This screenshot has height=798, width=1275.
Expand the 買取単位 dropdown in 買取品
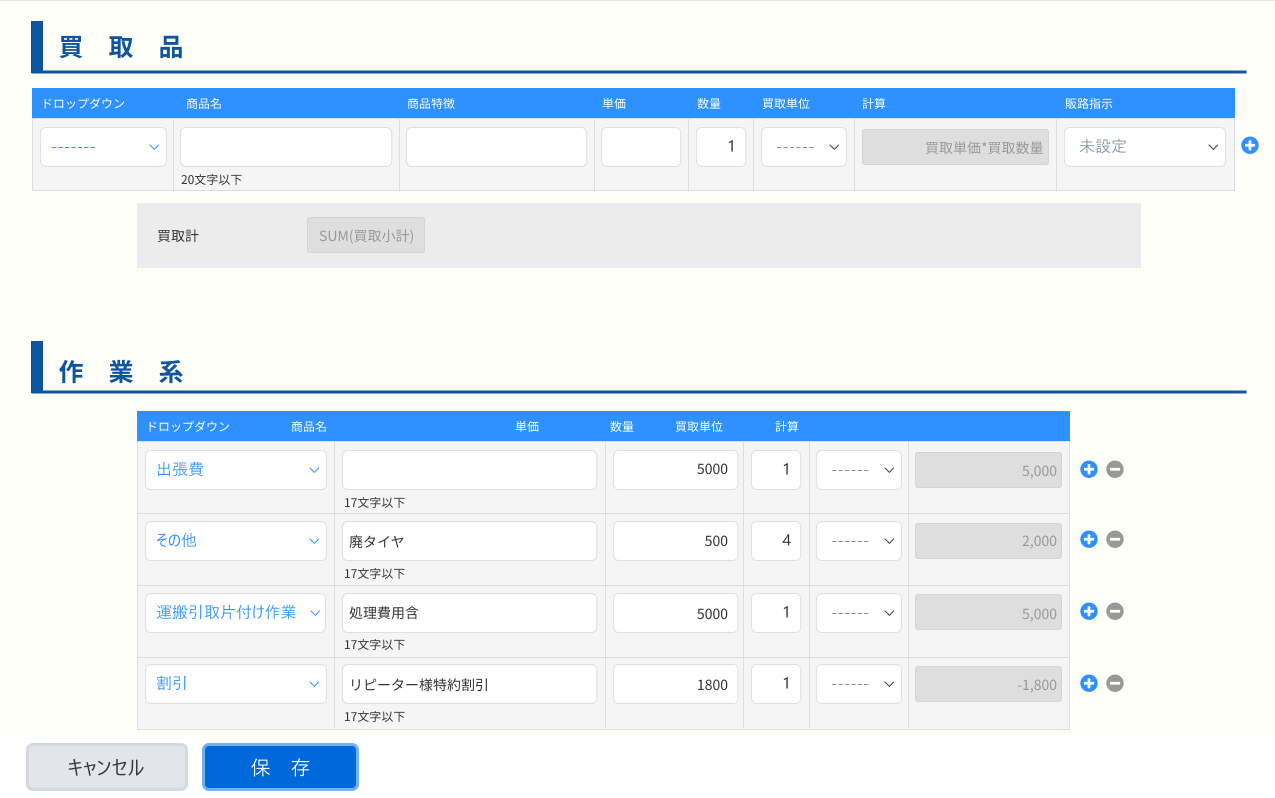[x=803, y=147]
